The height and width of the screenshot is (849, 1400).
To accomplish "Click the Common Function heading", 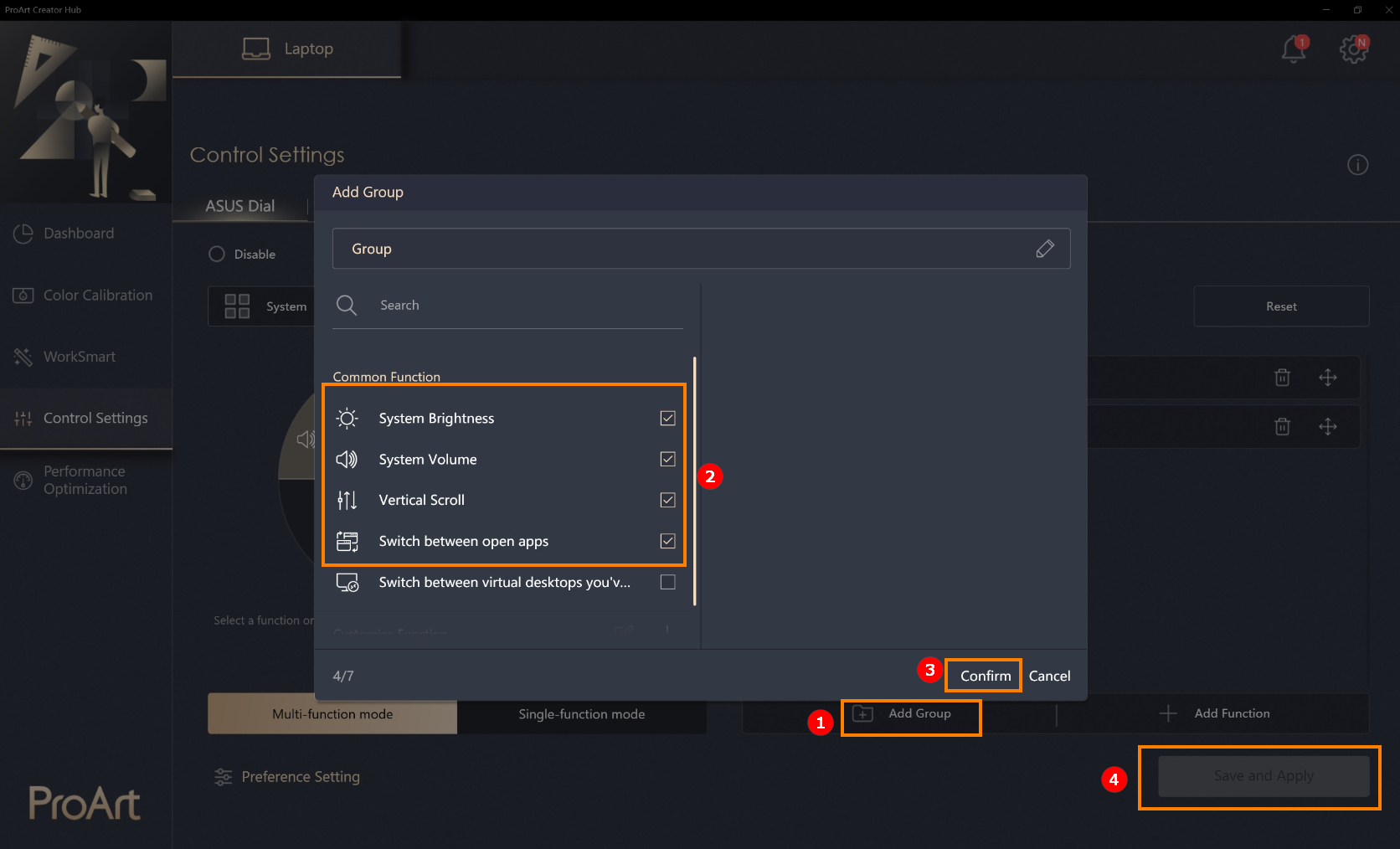I will 386,377.
